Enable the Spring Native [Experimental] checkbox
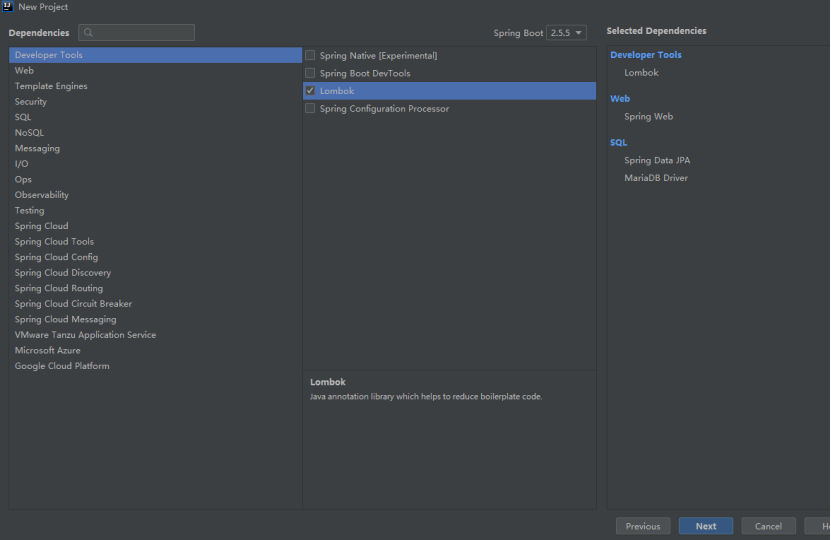The width and height of the screenshot is (831, 540). tap(310, 56)
